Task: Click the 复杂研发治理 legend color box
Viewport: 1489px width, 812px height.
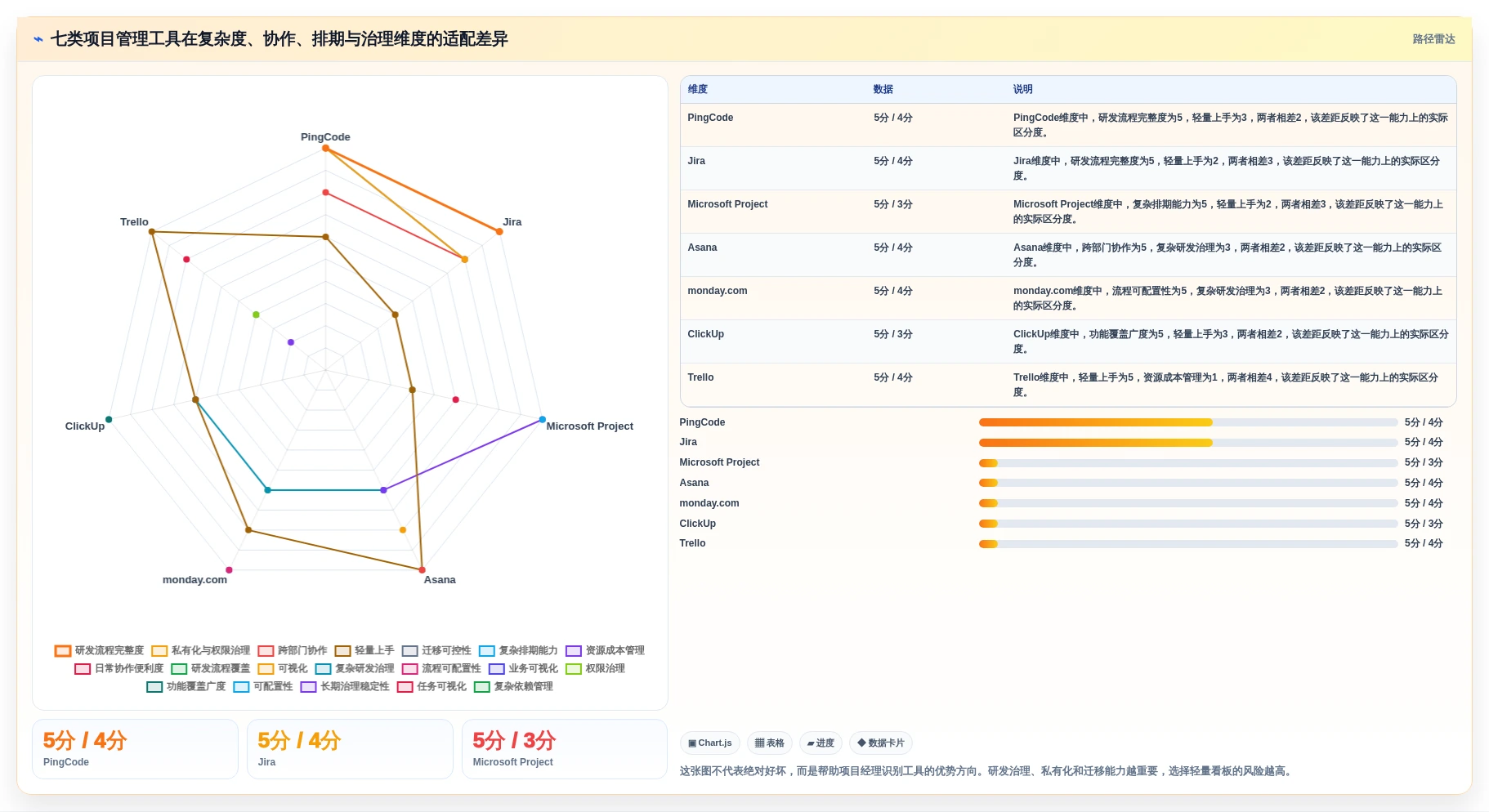Action: (x=323, y=669)
